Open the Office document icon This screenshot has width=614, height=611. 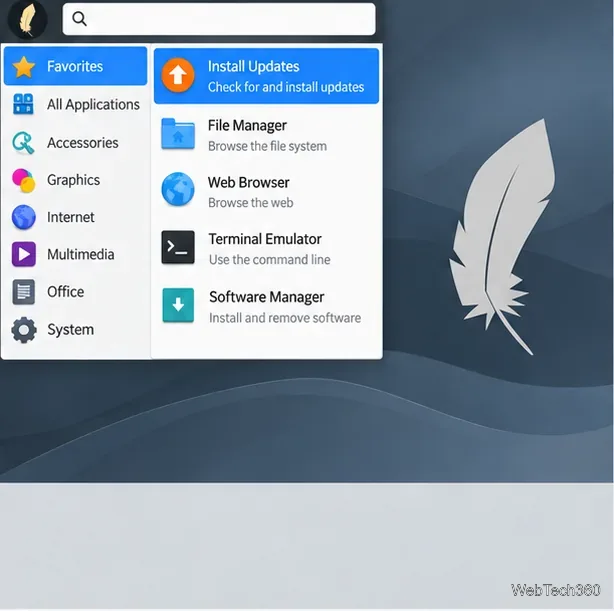point(23,292)
